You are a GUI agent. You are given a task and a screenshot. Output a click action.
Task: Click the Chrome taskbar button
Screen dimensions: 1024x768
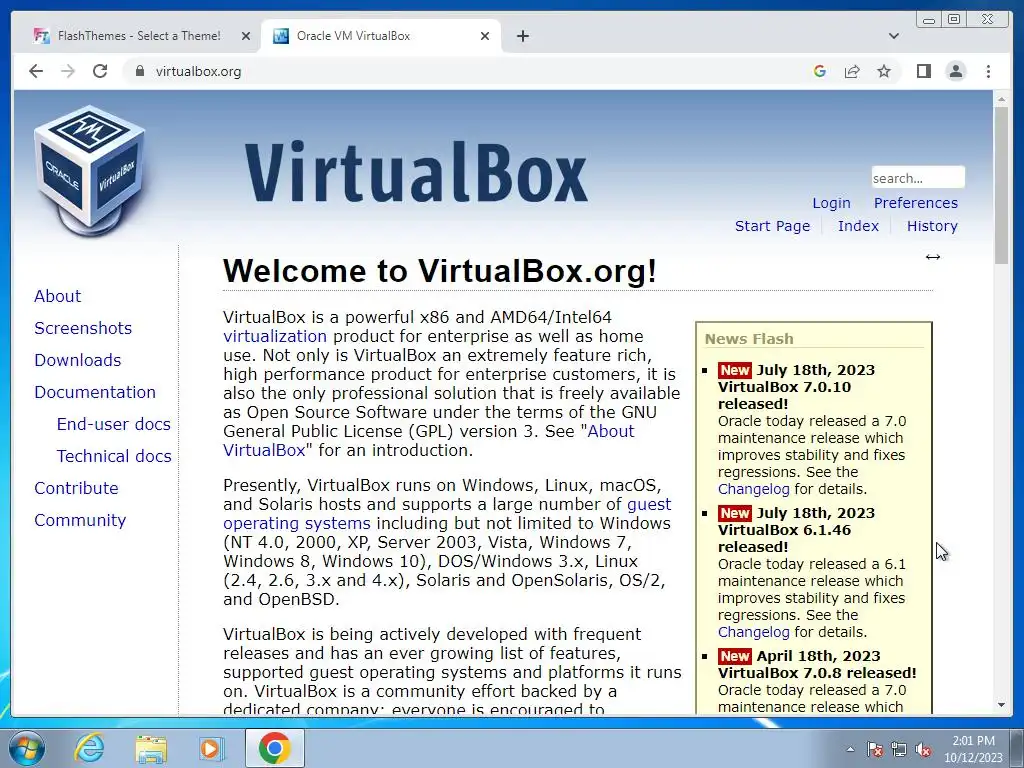coord(274,748)
